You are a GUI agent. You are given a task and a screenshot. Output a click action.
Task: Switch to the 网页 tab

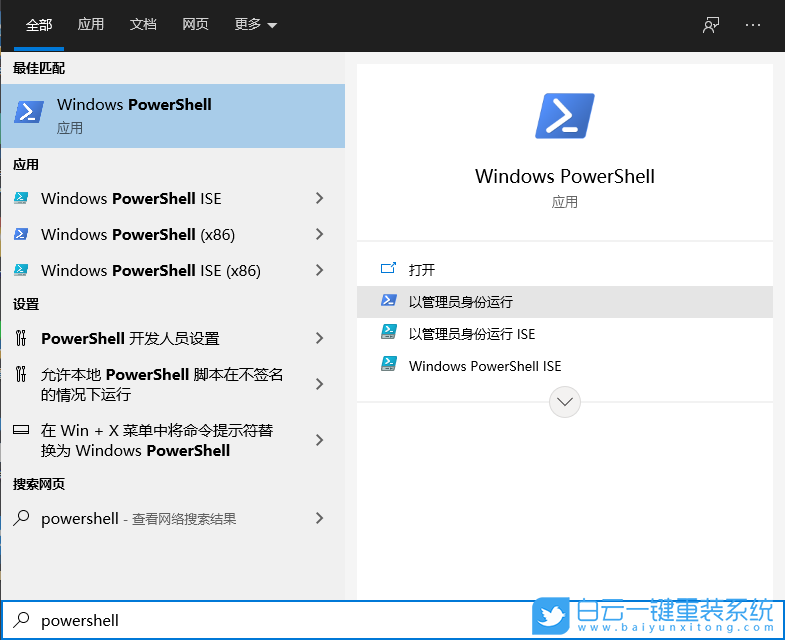tap(195, 24)
